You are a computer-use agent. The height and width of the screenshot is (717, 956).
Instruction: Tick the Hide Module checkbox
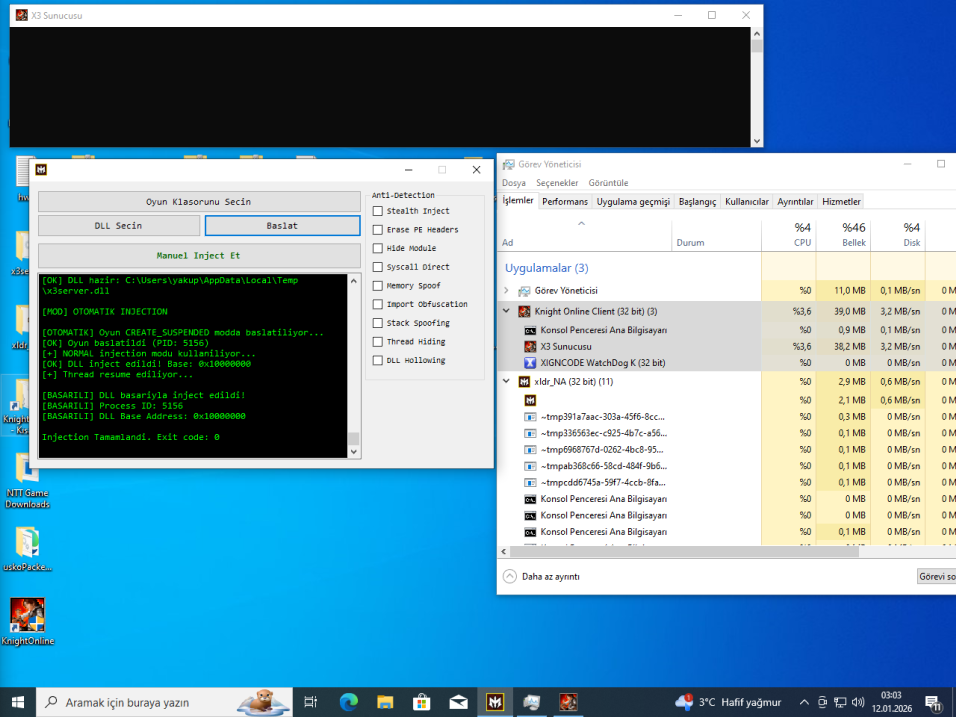coord(378,248)
